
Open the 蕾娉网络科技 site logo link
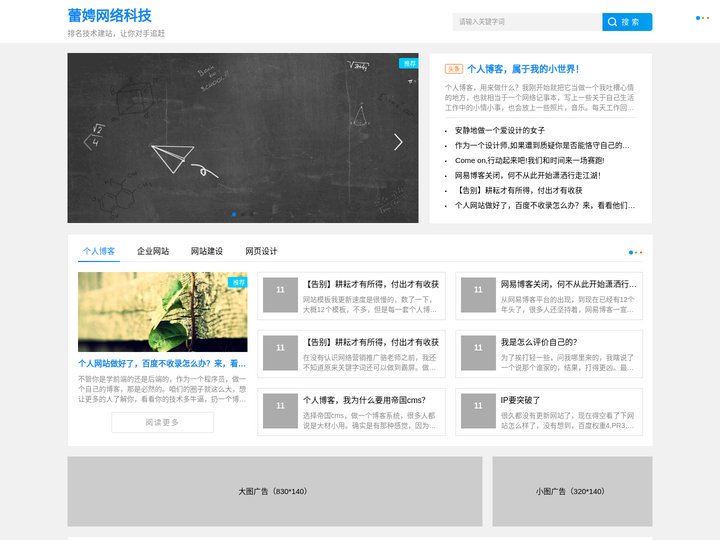pos(109,16)
